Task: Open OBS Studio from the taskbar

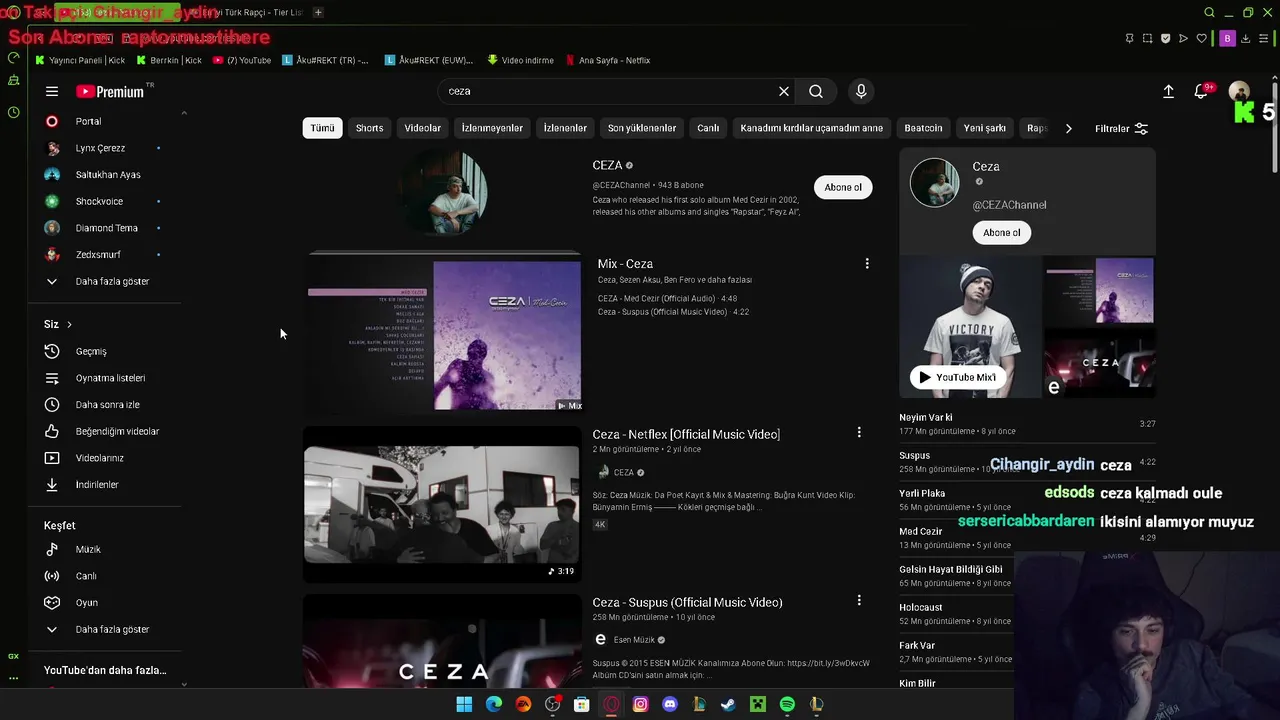Action: 553,705
